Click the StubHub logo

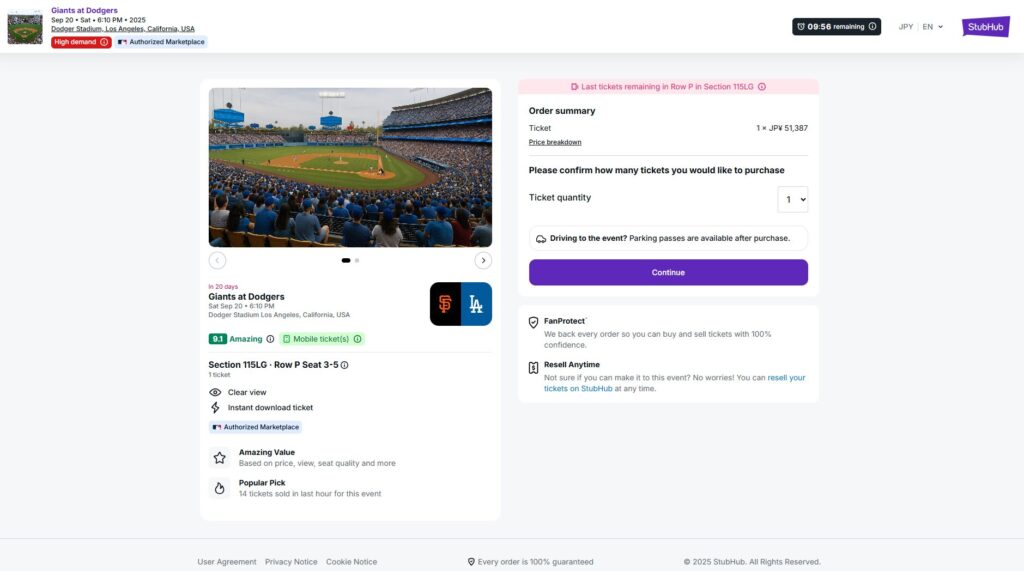tap(985, 27)
